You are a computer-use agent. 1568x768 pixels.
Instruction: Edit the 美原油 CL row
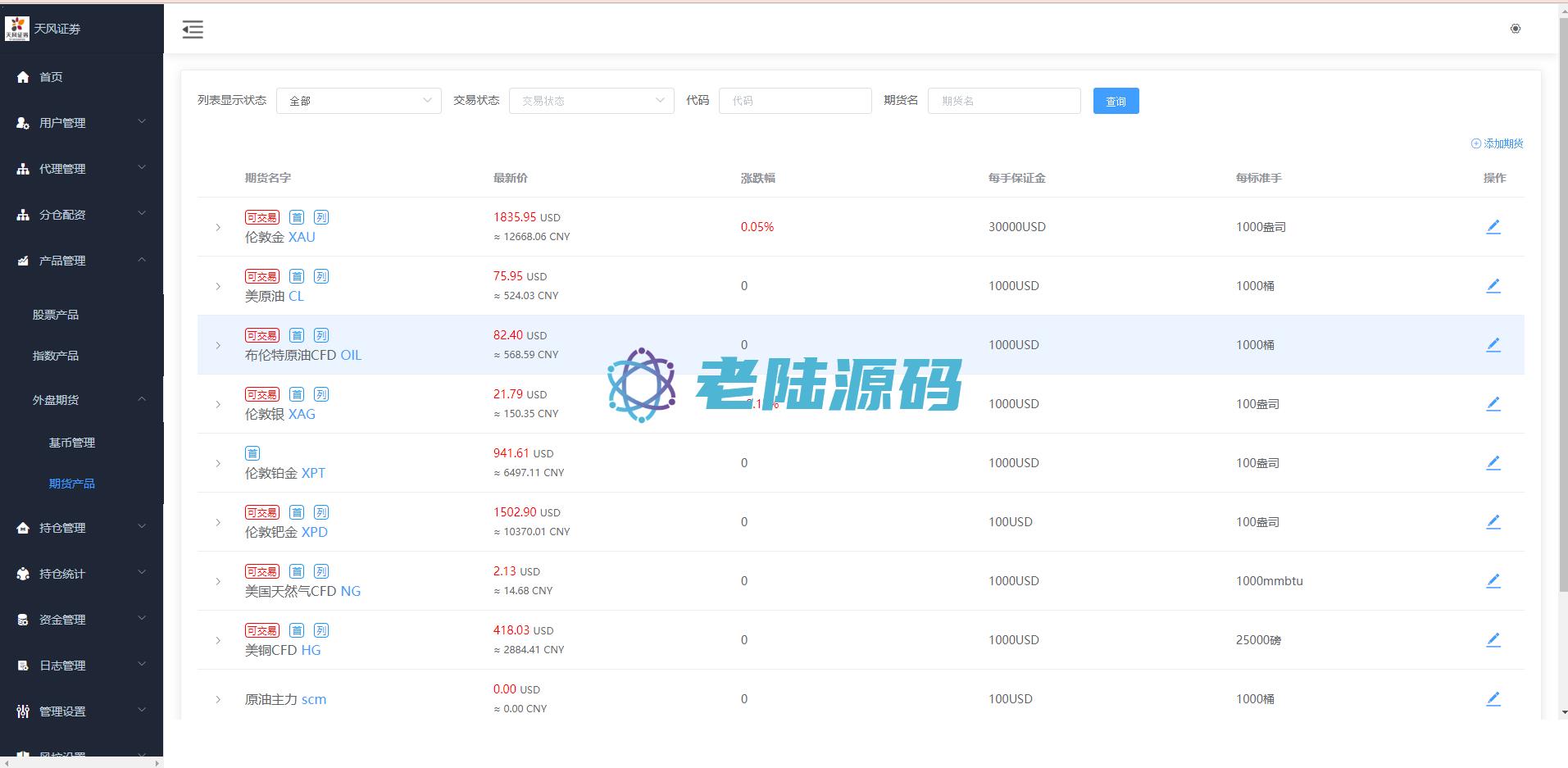tap(1493, 286)
